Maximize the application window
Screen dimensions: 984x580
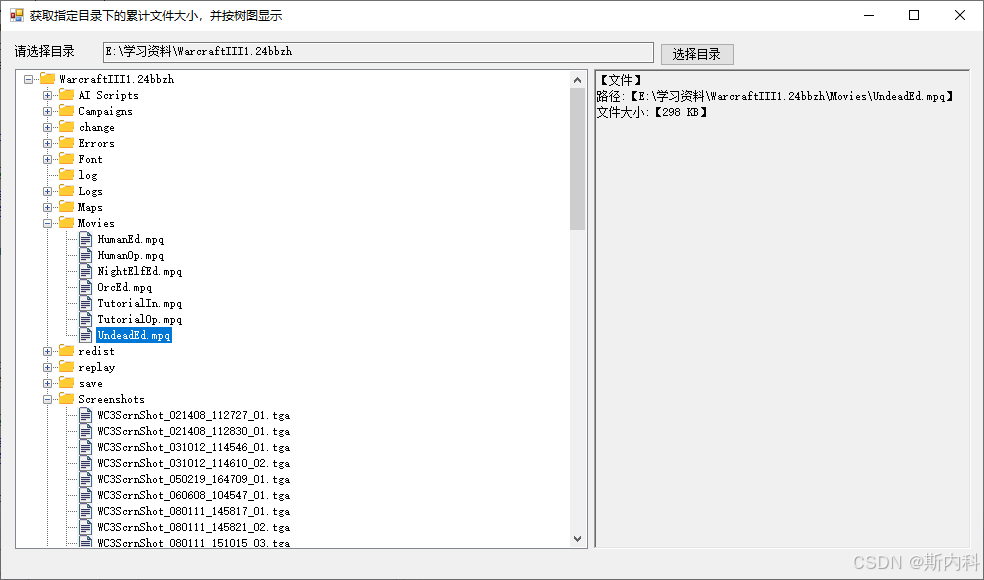(914, 15)
